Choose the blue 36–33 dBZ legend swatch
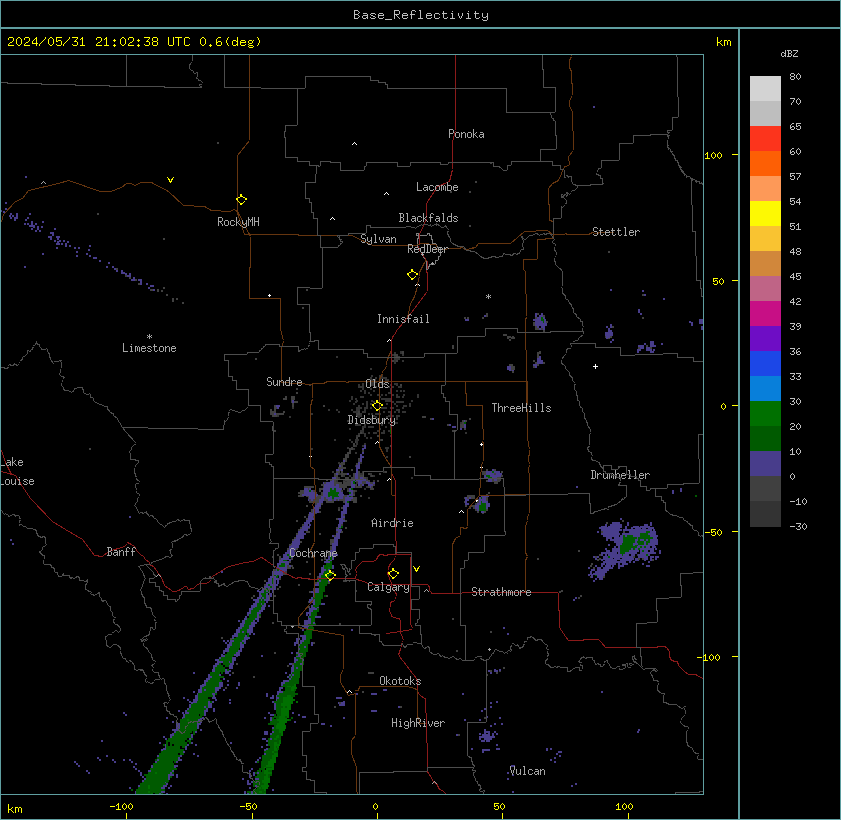 pyautogui.click(x=765, y=364)
